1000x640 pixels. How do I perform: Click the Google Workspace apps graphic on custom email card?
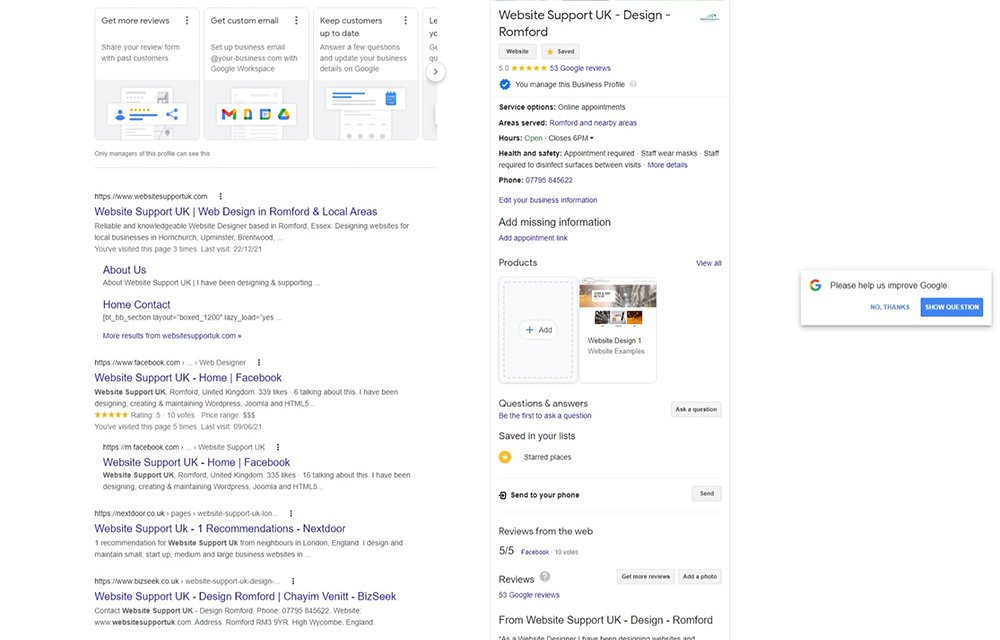pos(256,113)
